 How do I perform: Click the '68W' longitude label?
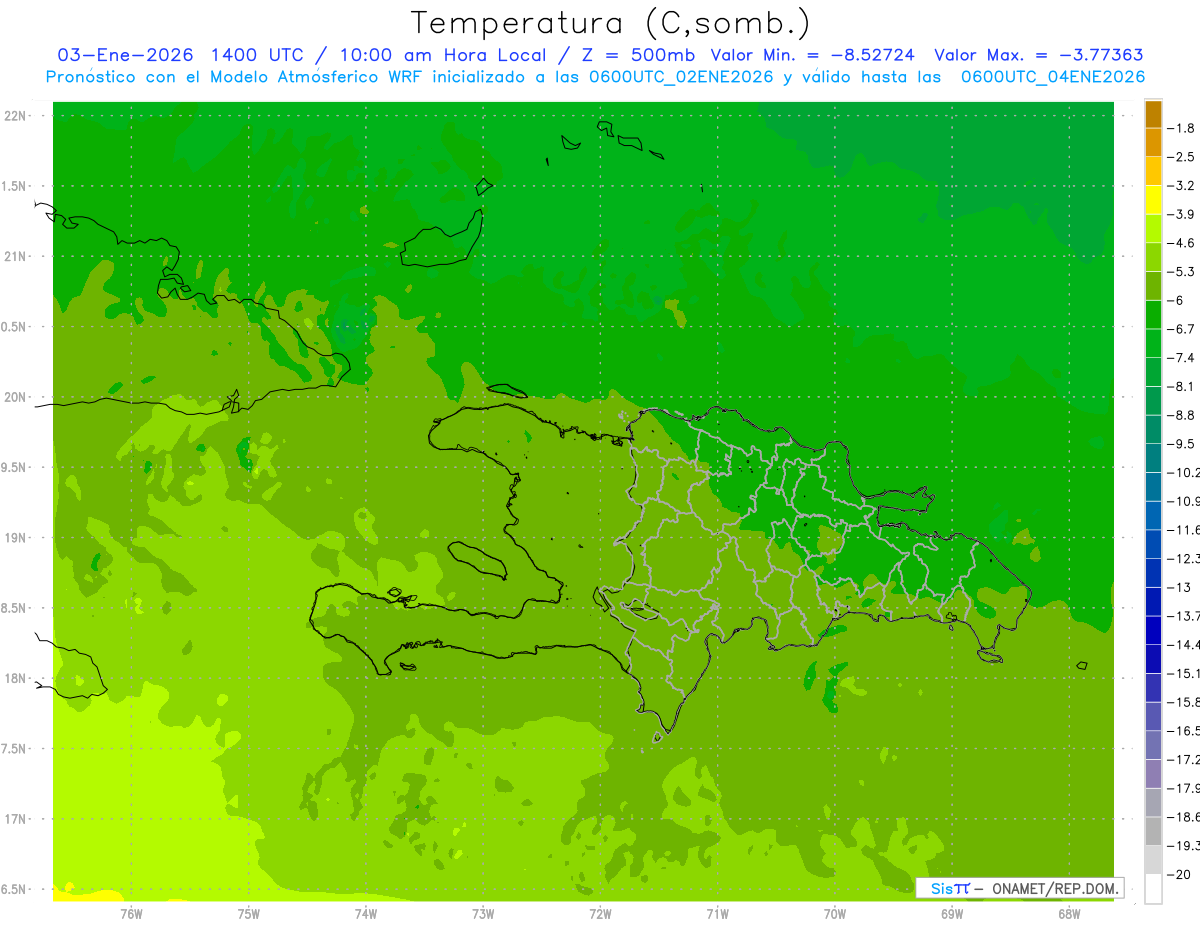pyautogui.click(x=1069, y=913)
